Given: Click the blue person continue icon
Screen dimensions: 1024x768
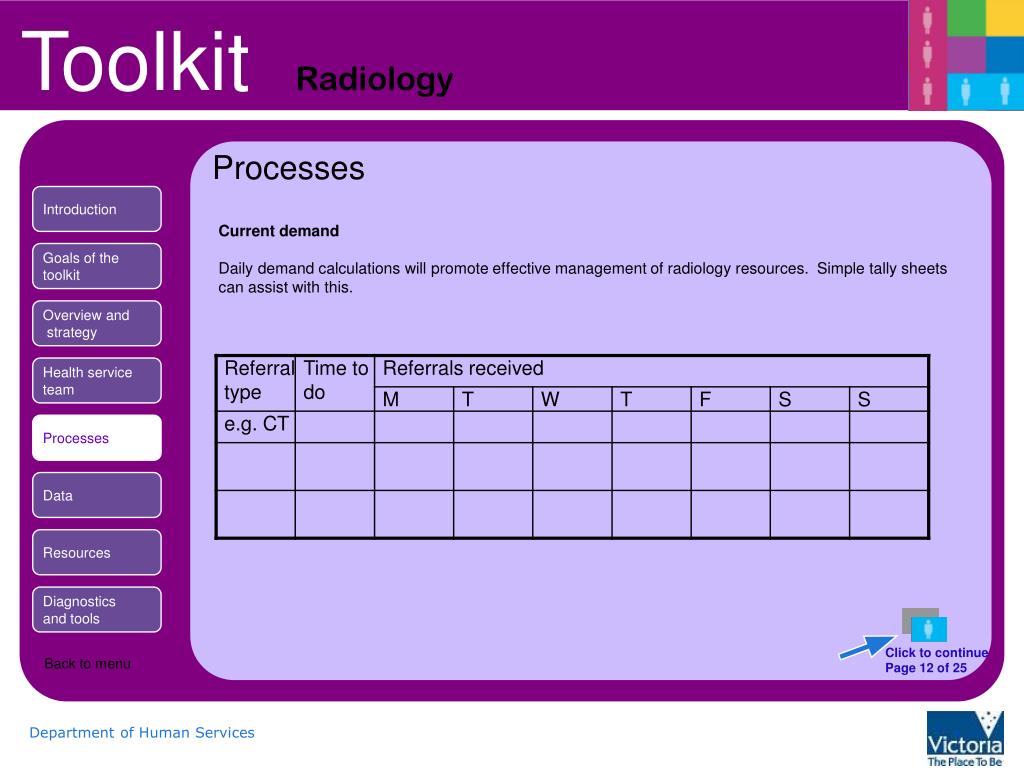Looking at the screenshot, I should [928, 630].
